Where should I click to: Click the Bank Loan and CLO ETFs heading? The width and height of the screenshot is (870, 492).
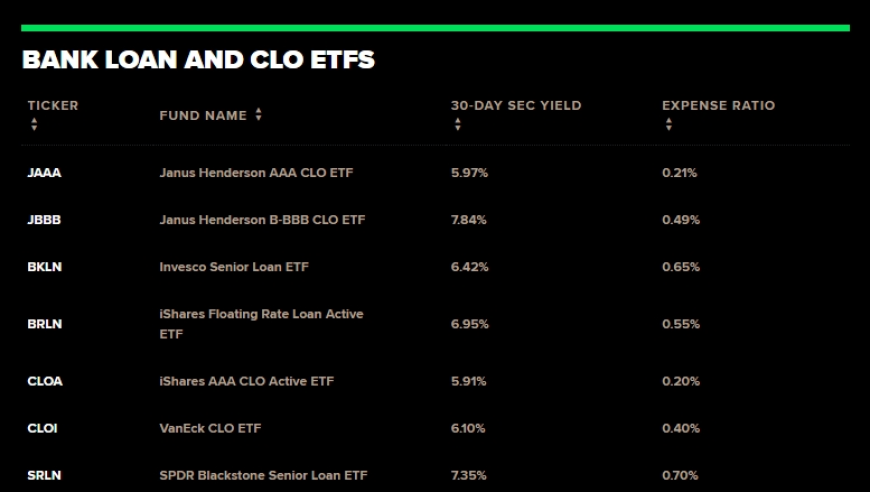tap(199, 60)
